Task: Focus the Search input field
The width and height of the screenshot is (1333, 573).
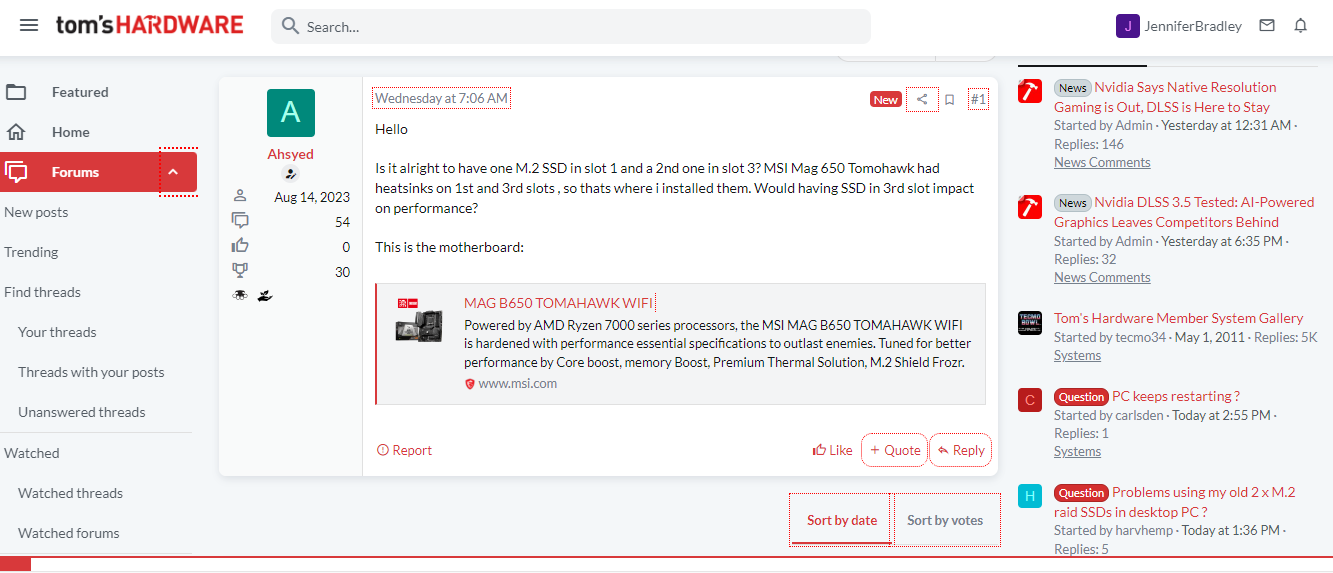Action: tap(570, 27)
